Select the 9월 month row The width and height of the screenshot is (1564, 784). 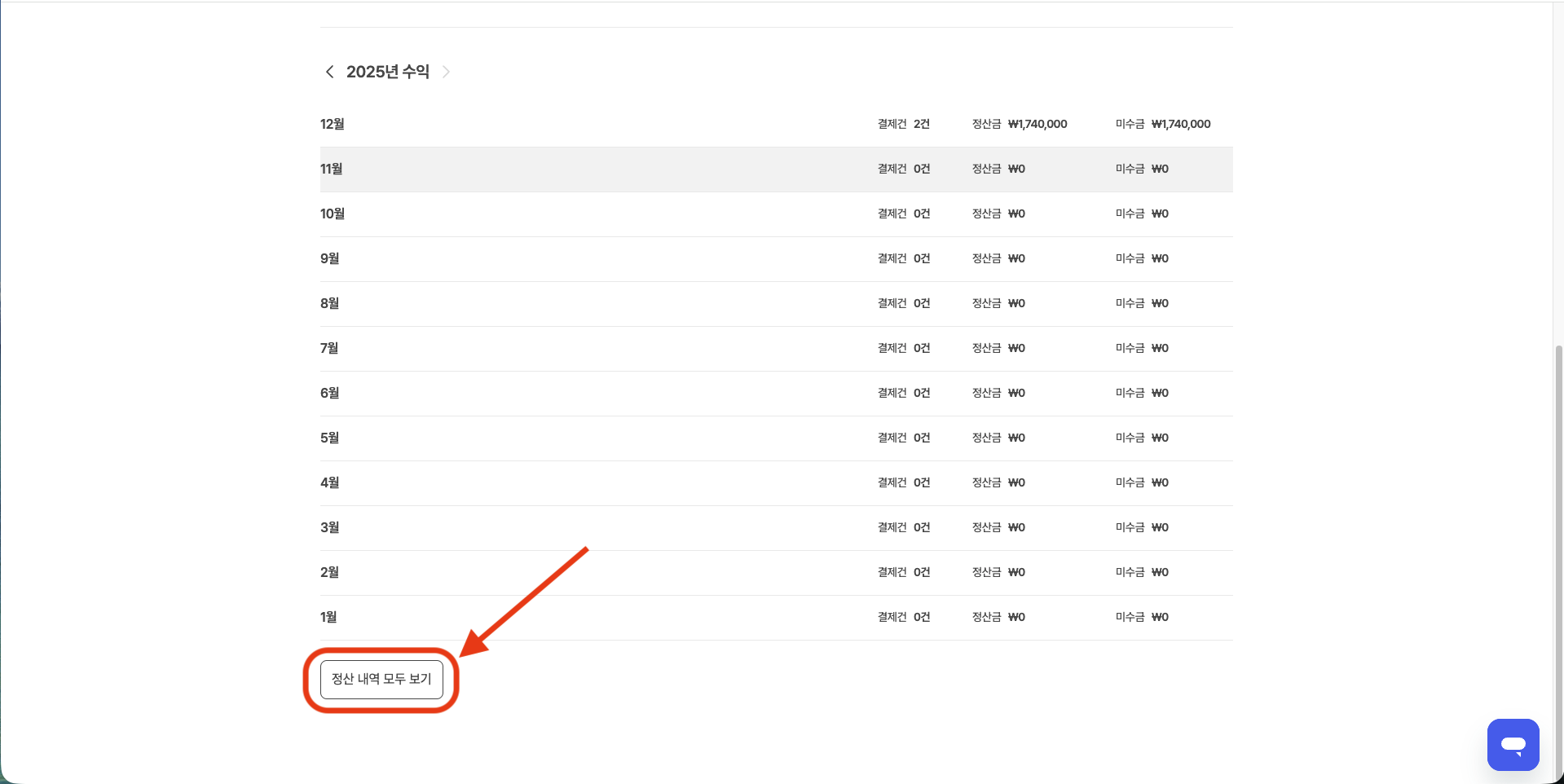[329, 258]
